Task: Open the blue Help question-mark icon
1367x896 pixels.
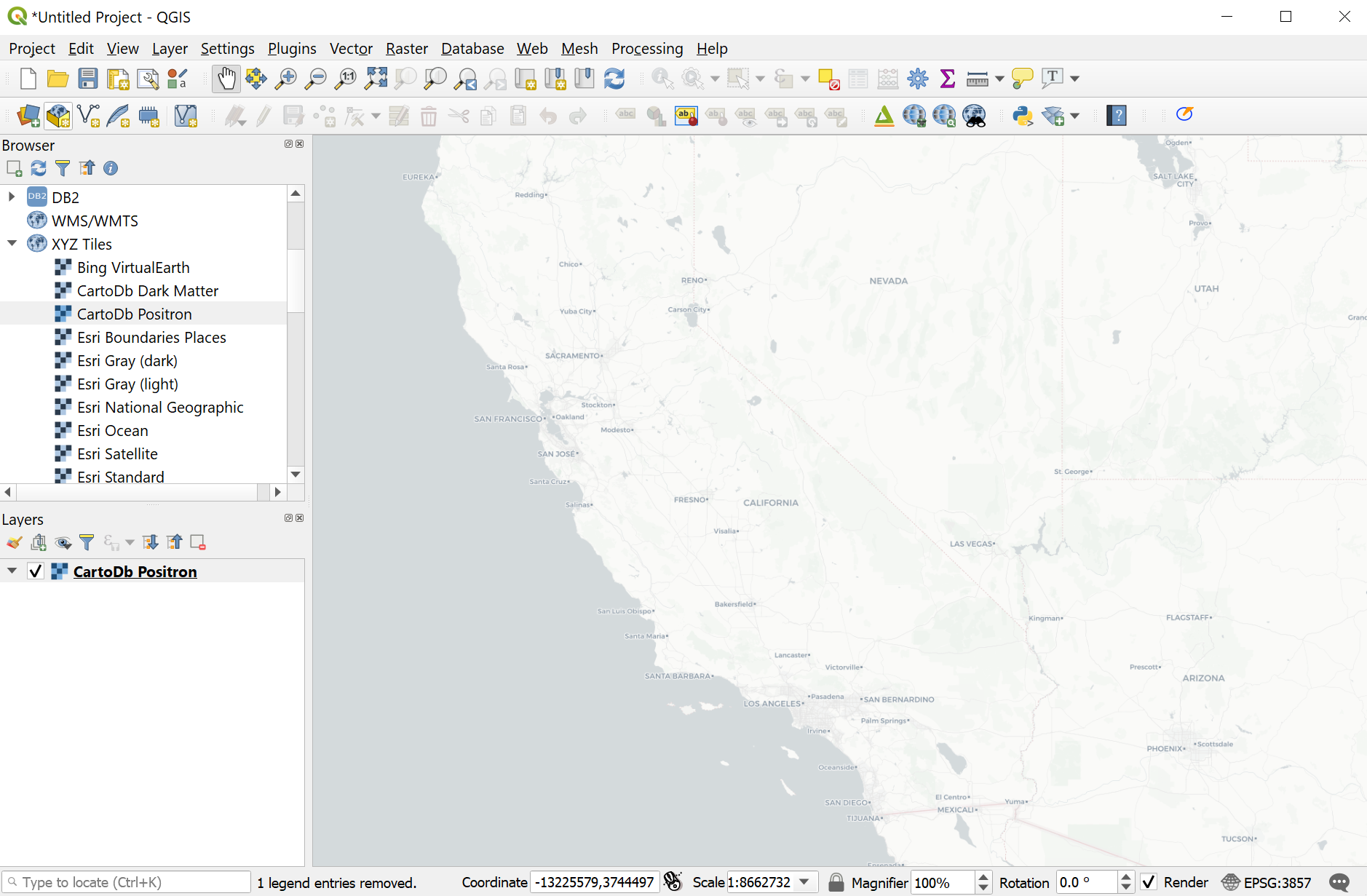Action: (1117, 116)
